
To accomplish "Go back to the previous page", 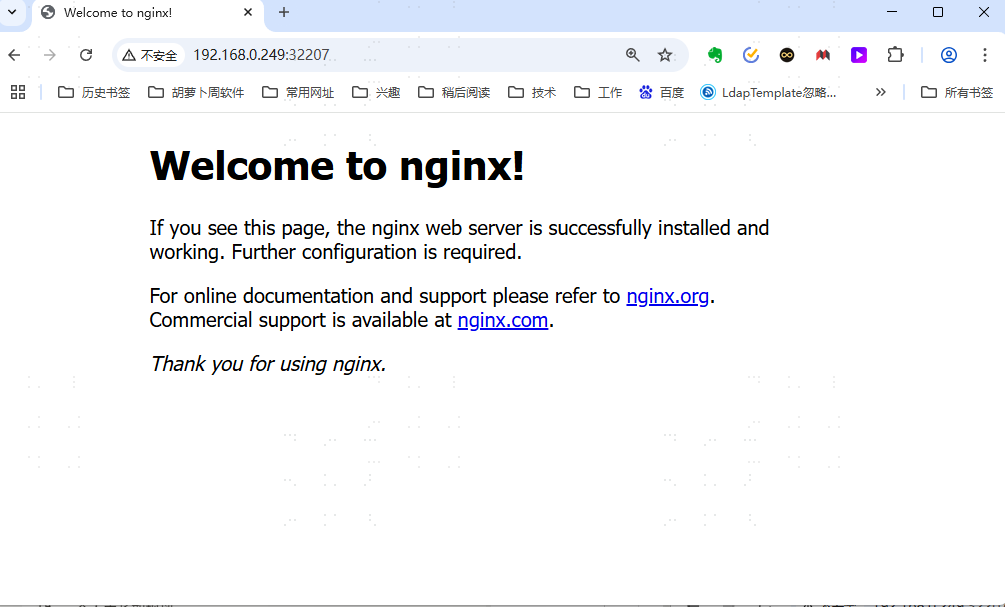I will tap(14, 55).
